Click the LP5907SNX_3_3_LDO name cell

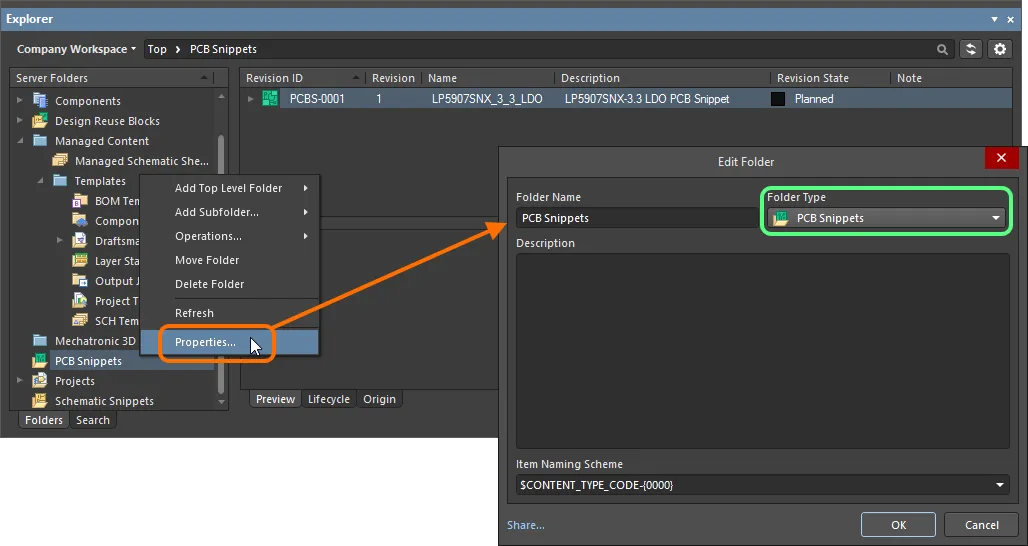point(487,99)
